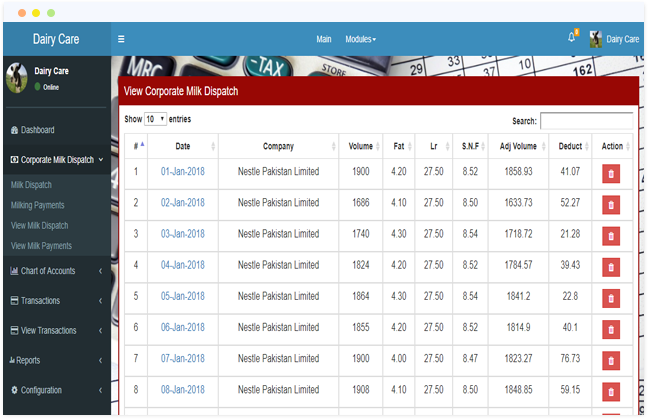Click the Adj Volume value 1858.93
The height and width of the screenshot is (419, 648).
click(518, 171)
